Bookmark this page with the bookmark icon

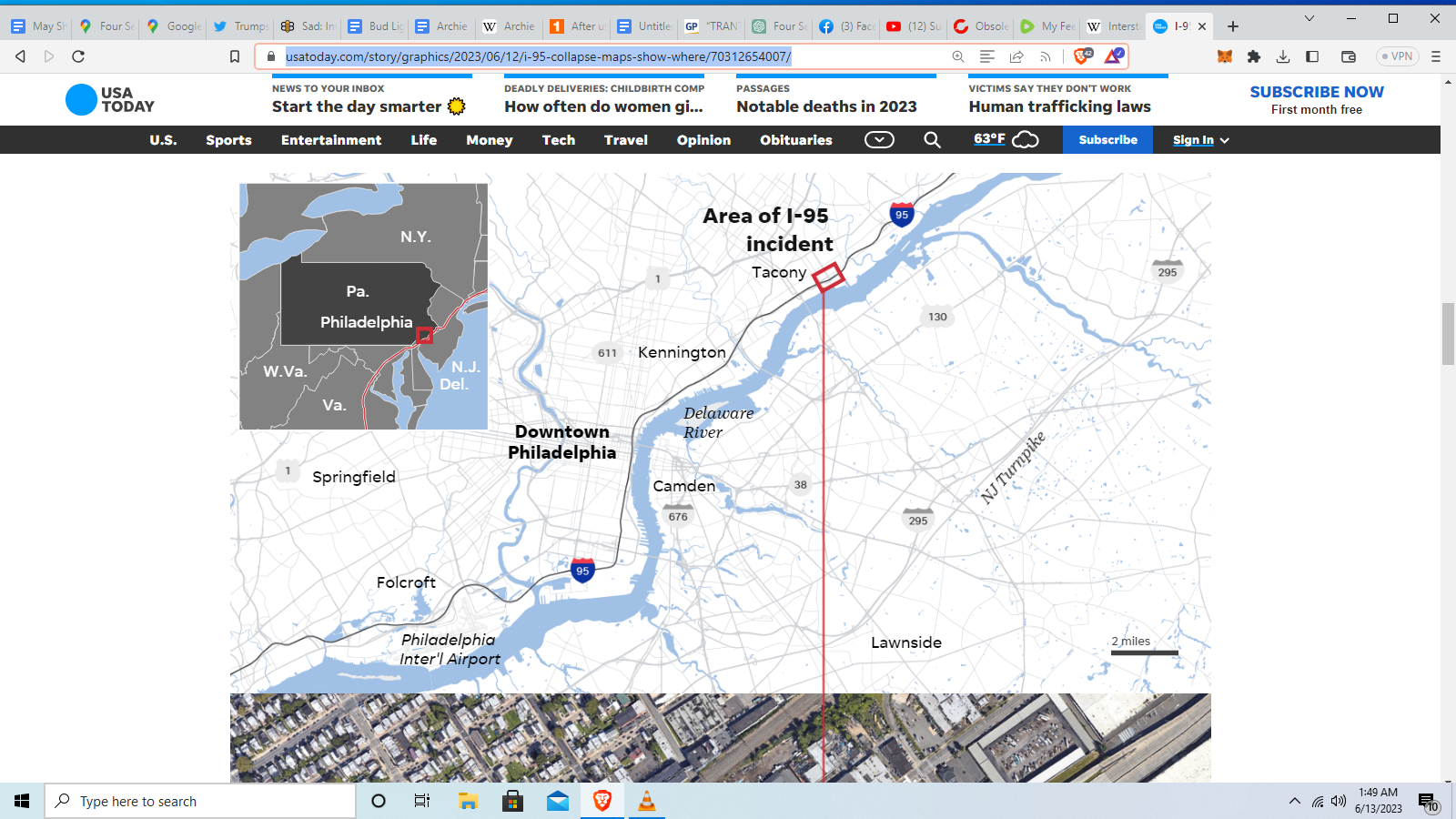click(x=235, y=56)
